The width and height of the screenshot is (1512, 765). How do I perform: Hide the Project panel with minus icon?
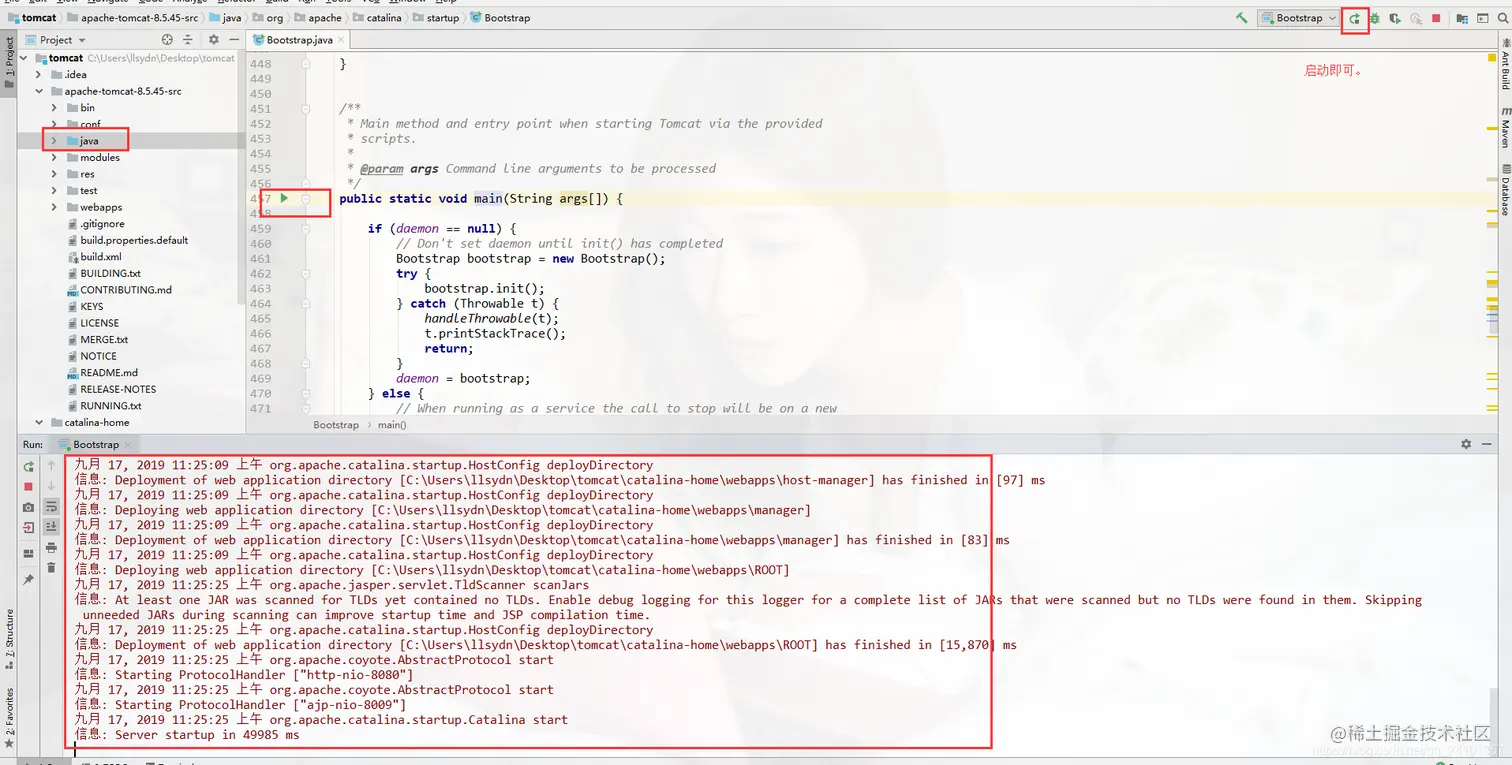[233, 40]
